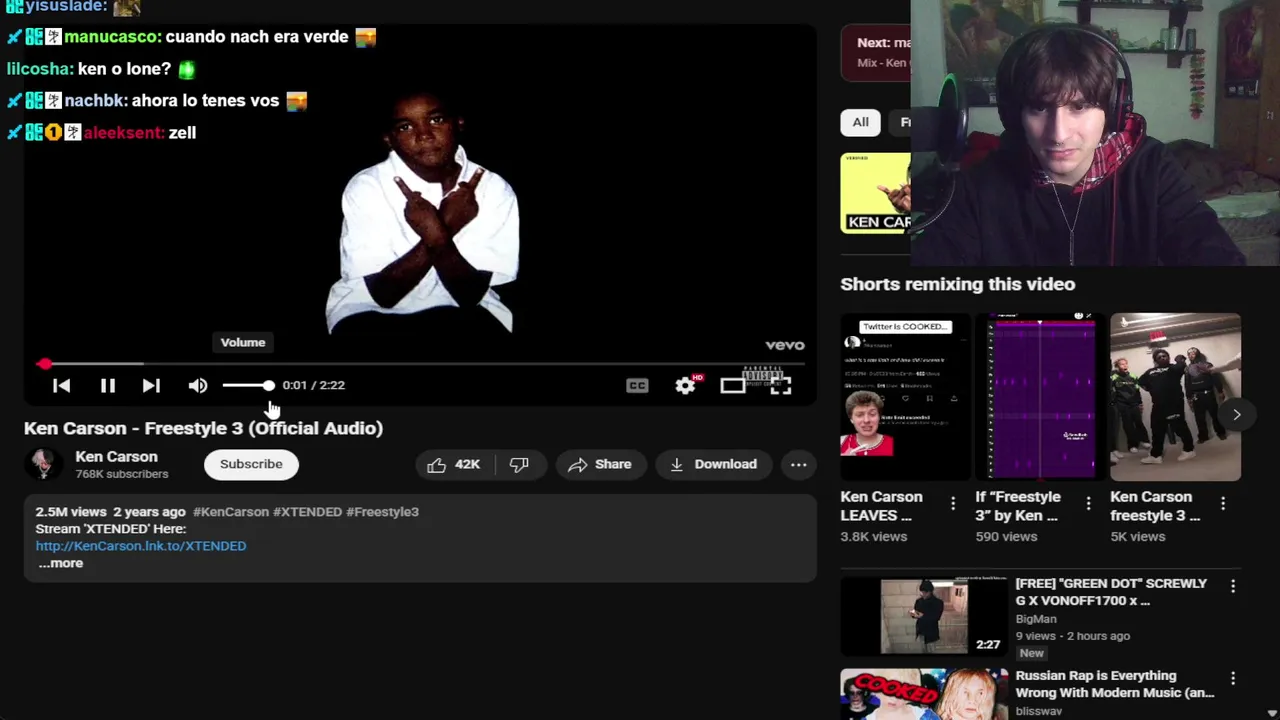The height and width of the screenshot is (720, 1280).
Task: Click chat username manucasco
Action: 111,37
